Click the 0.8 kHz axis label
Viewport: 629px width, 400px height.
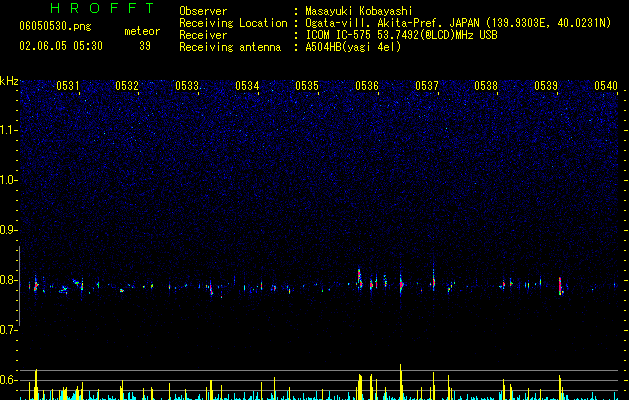[x=8, y=280]
